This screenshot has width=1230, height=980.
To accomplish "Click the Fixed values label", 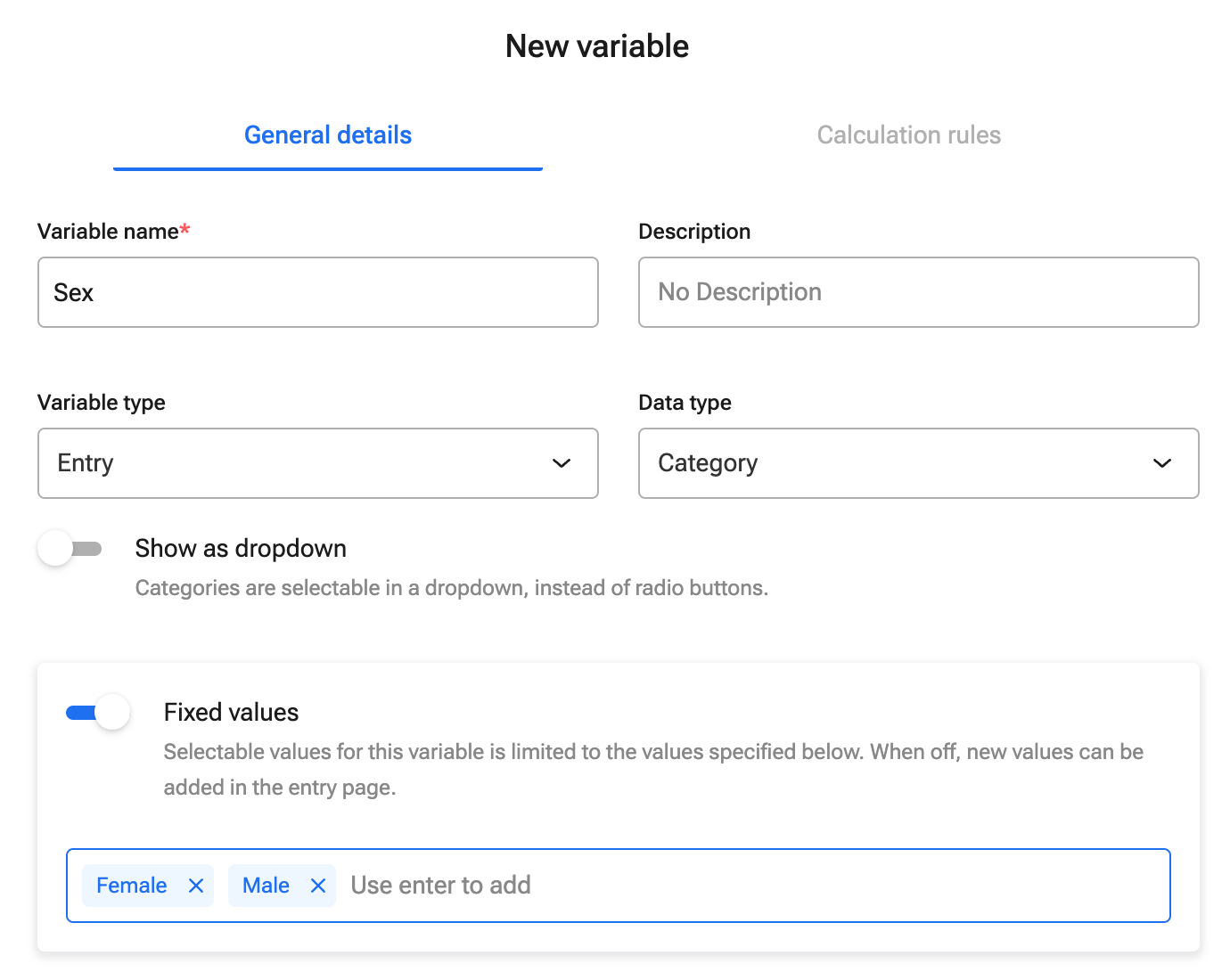I will click(x=230, y=712).
